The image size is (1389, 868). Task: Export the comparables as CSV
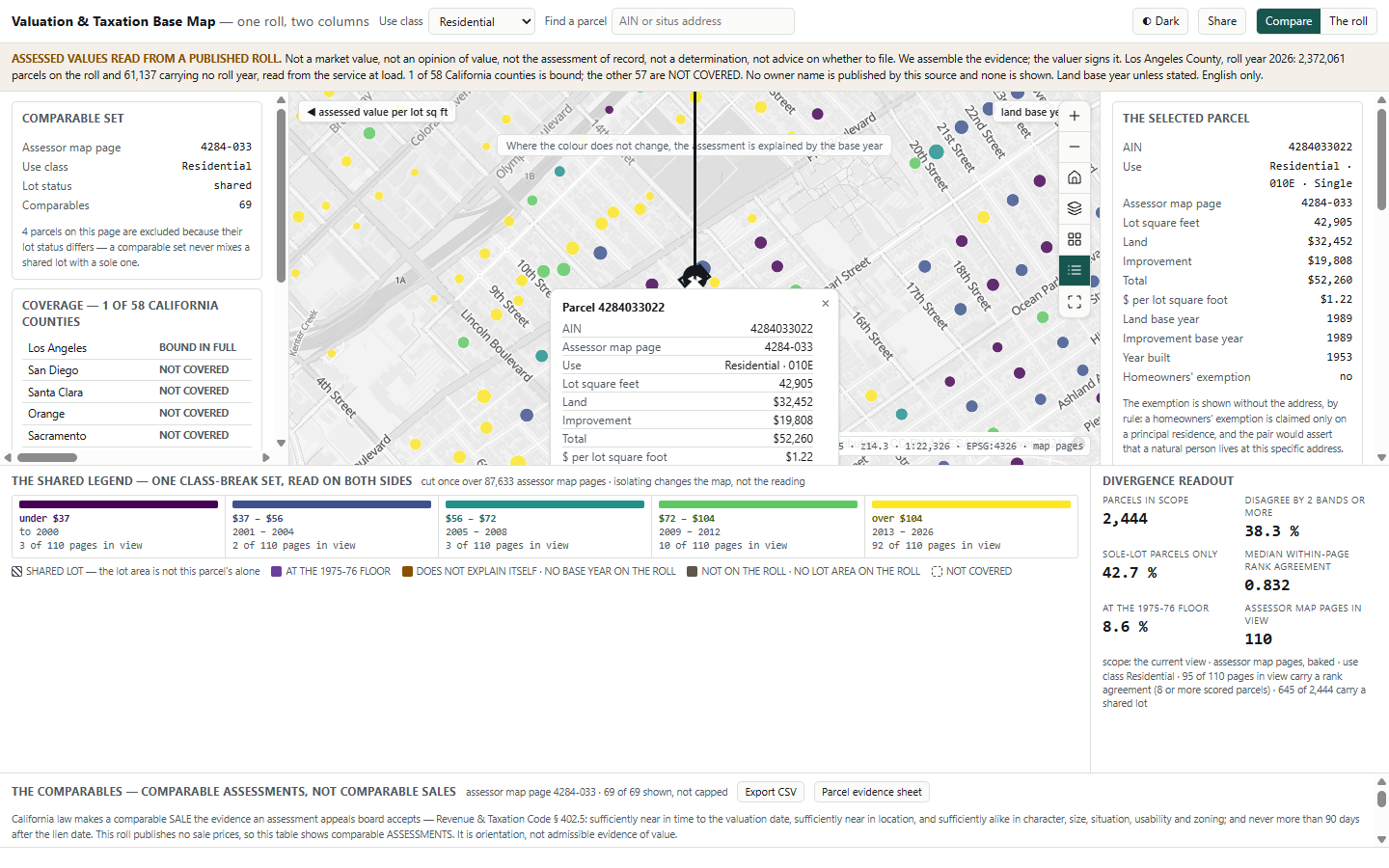click(x=771, y=792)
